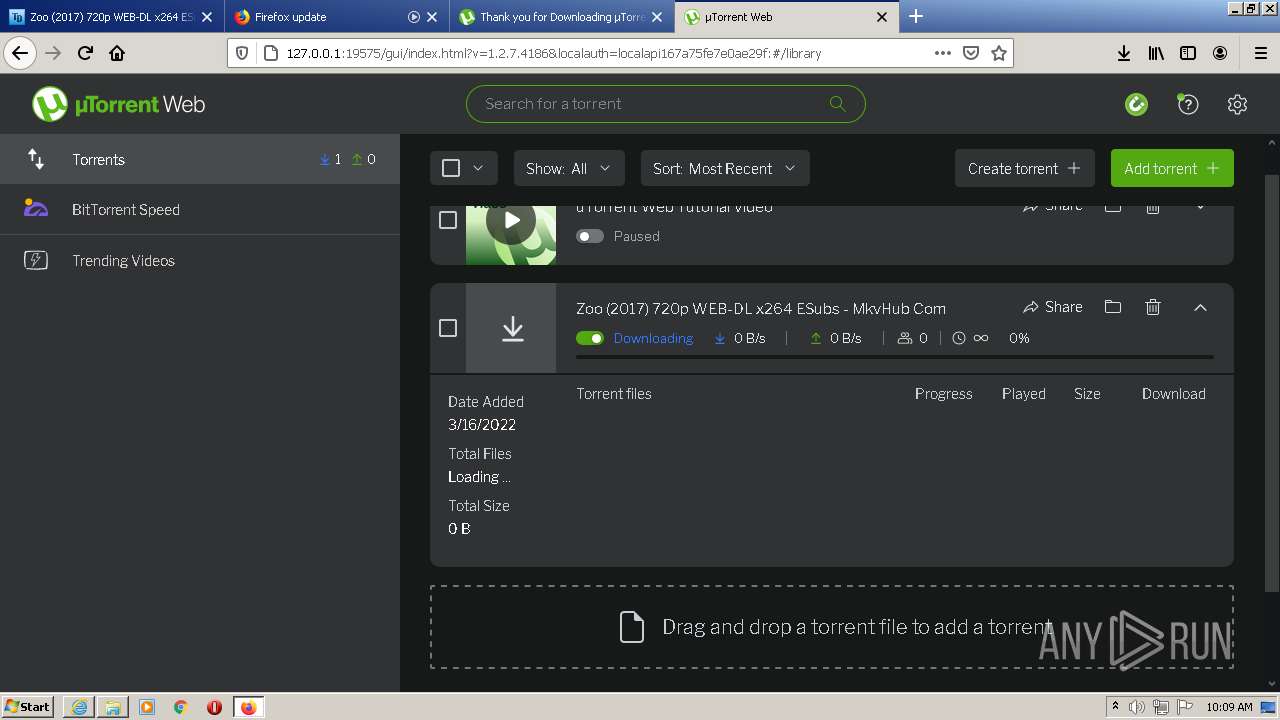Collapse the Zoo torrent details chevron
Screen dimensions: 1280x720
1200,307
